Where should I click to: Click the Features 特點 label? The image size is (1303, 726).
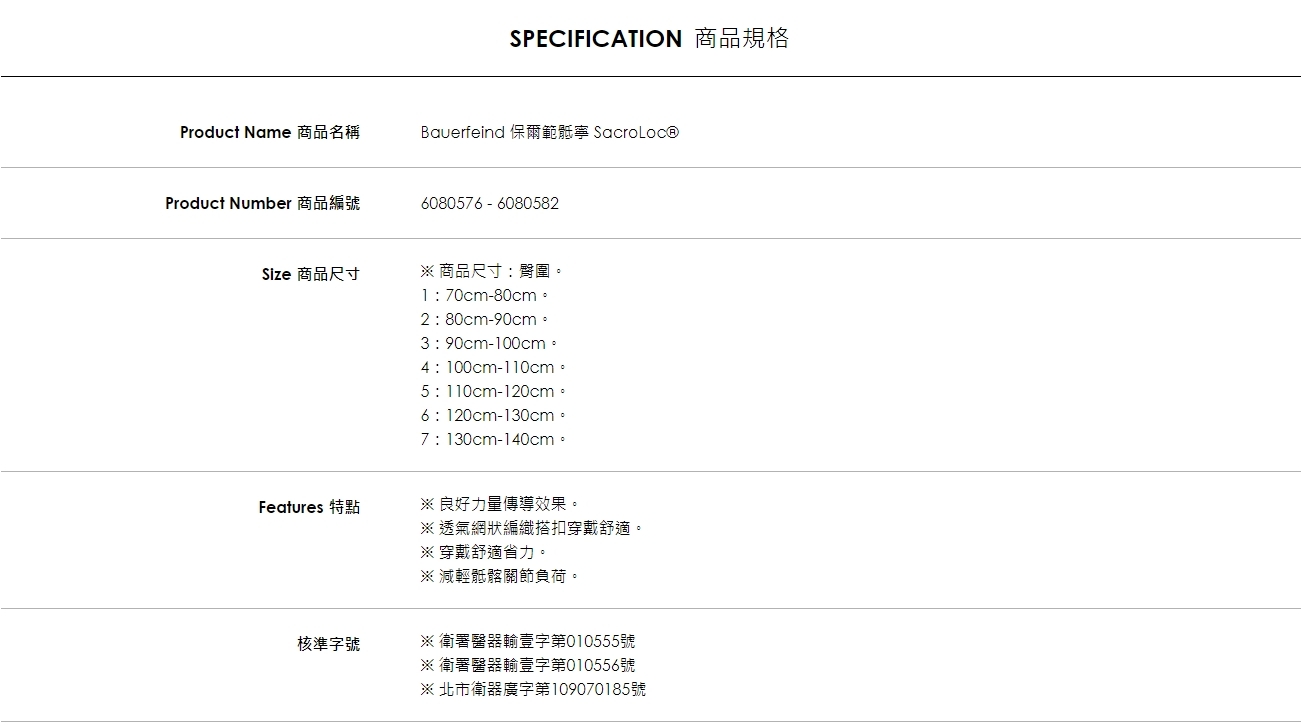(309, 507)
